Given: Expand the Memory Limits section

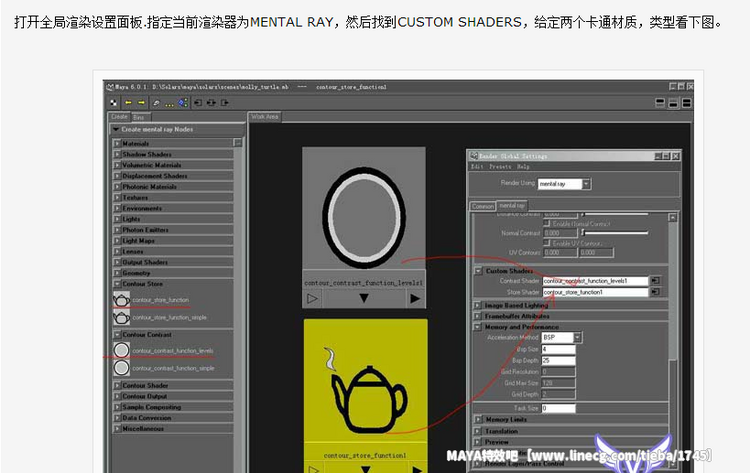Looking at the screenshot, I should 478,419.
